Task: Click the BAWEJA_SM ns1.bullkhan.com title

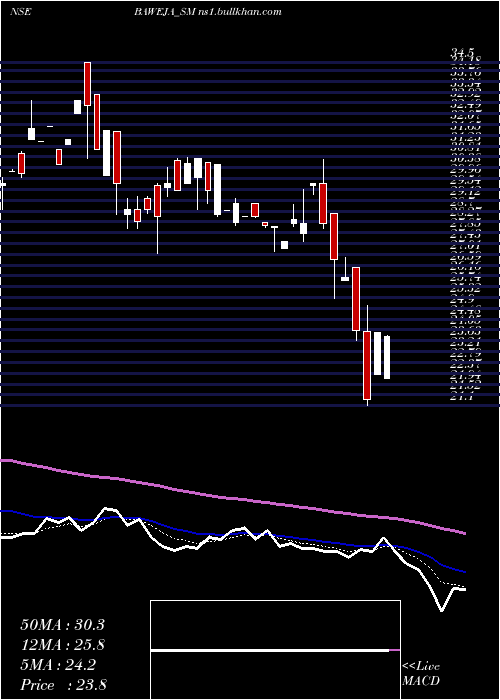Action: coord(208,12)
